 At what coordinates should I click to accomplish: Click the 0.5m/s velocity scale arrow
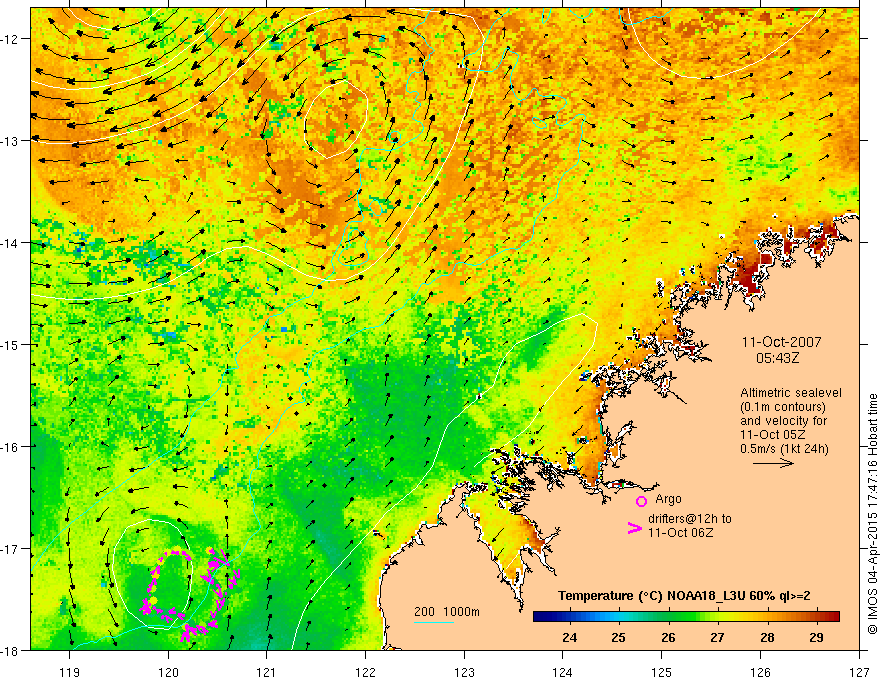(x=773, y=463)
